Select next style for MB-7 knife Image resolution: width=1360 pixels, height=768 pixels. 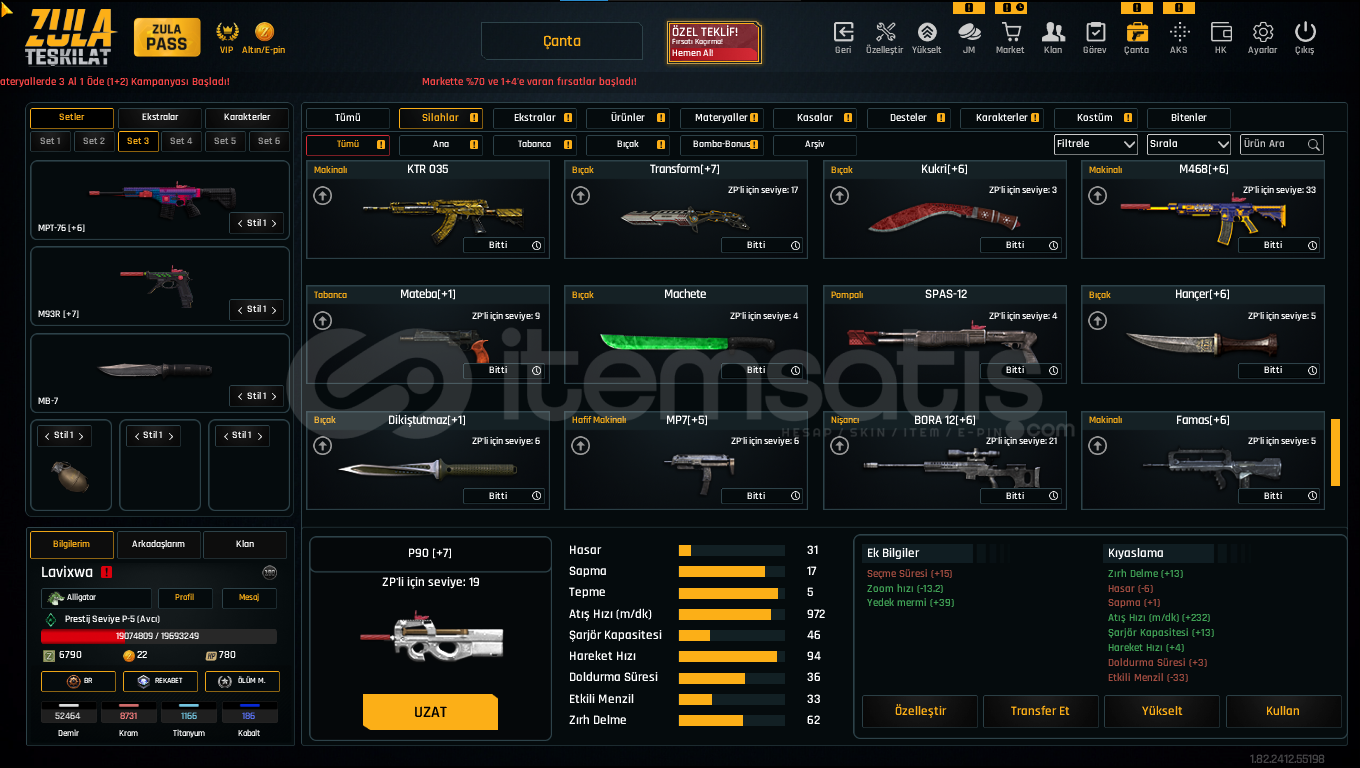click(274, 396)
